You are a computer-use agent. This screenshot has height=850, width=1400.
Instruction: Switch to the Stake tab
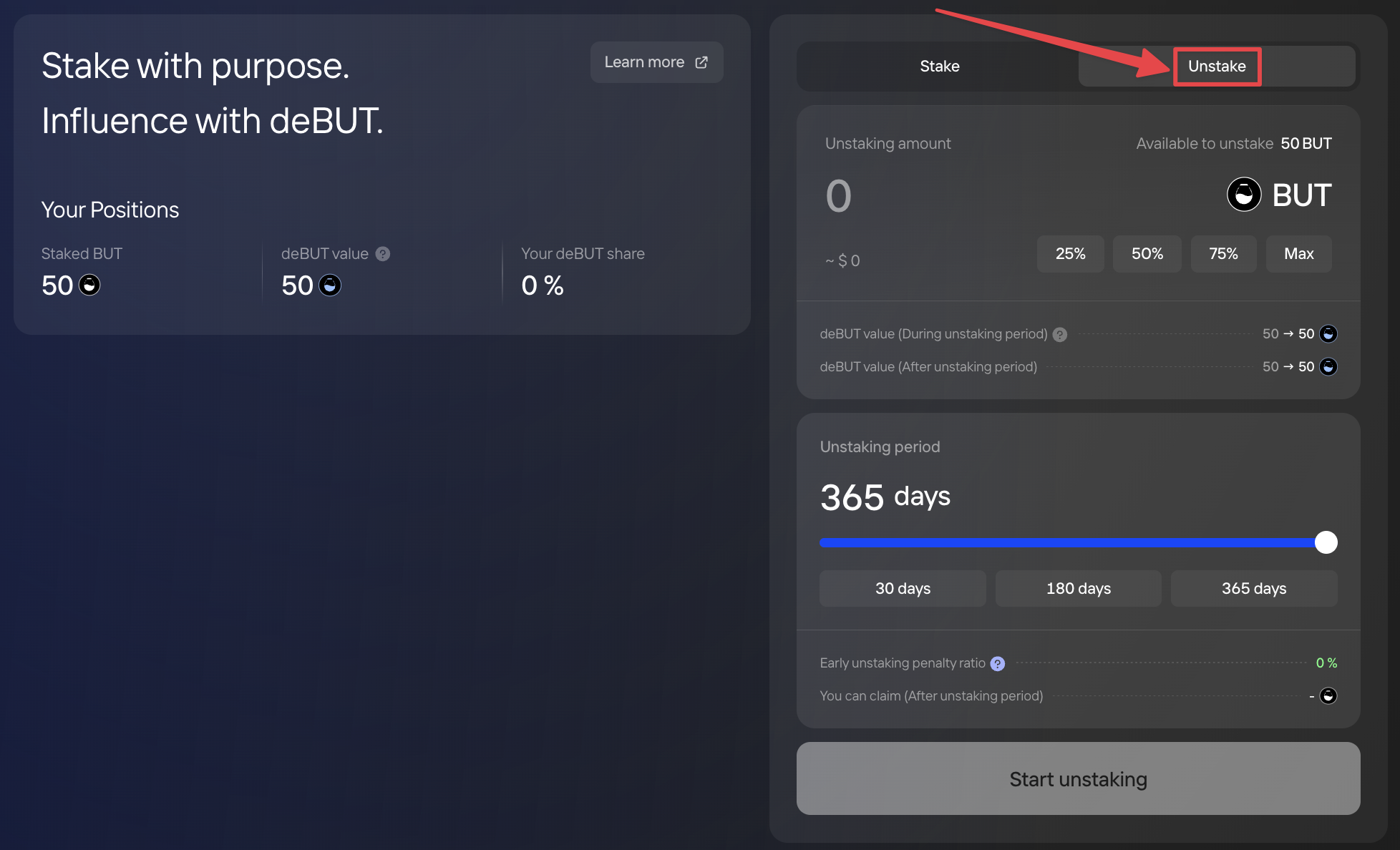[x=939, y=67]
